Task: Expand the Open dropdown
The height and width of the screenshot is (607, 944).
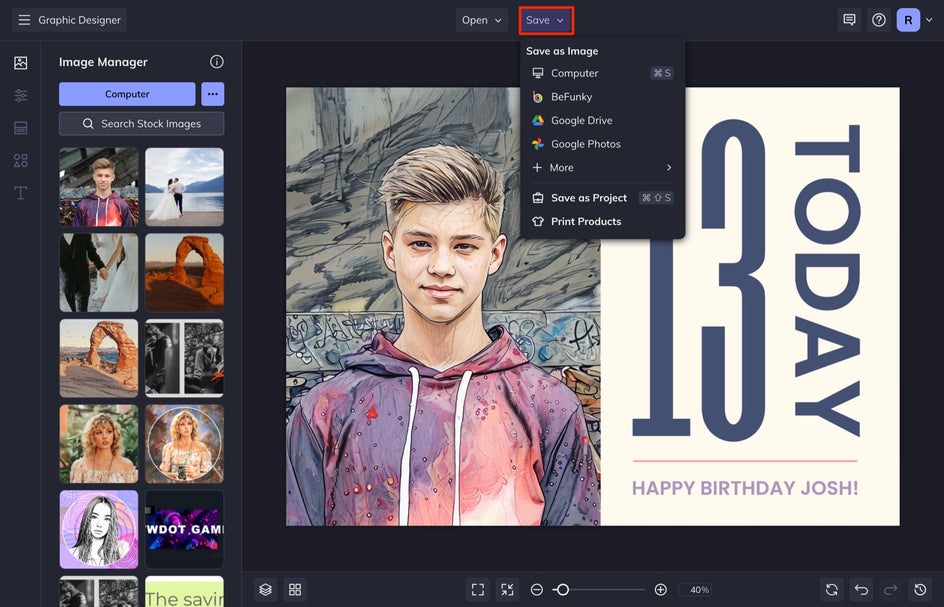Action: click(x=482, y=20)
